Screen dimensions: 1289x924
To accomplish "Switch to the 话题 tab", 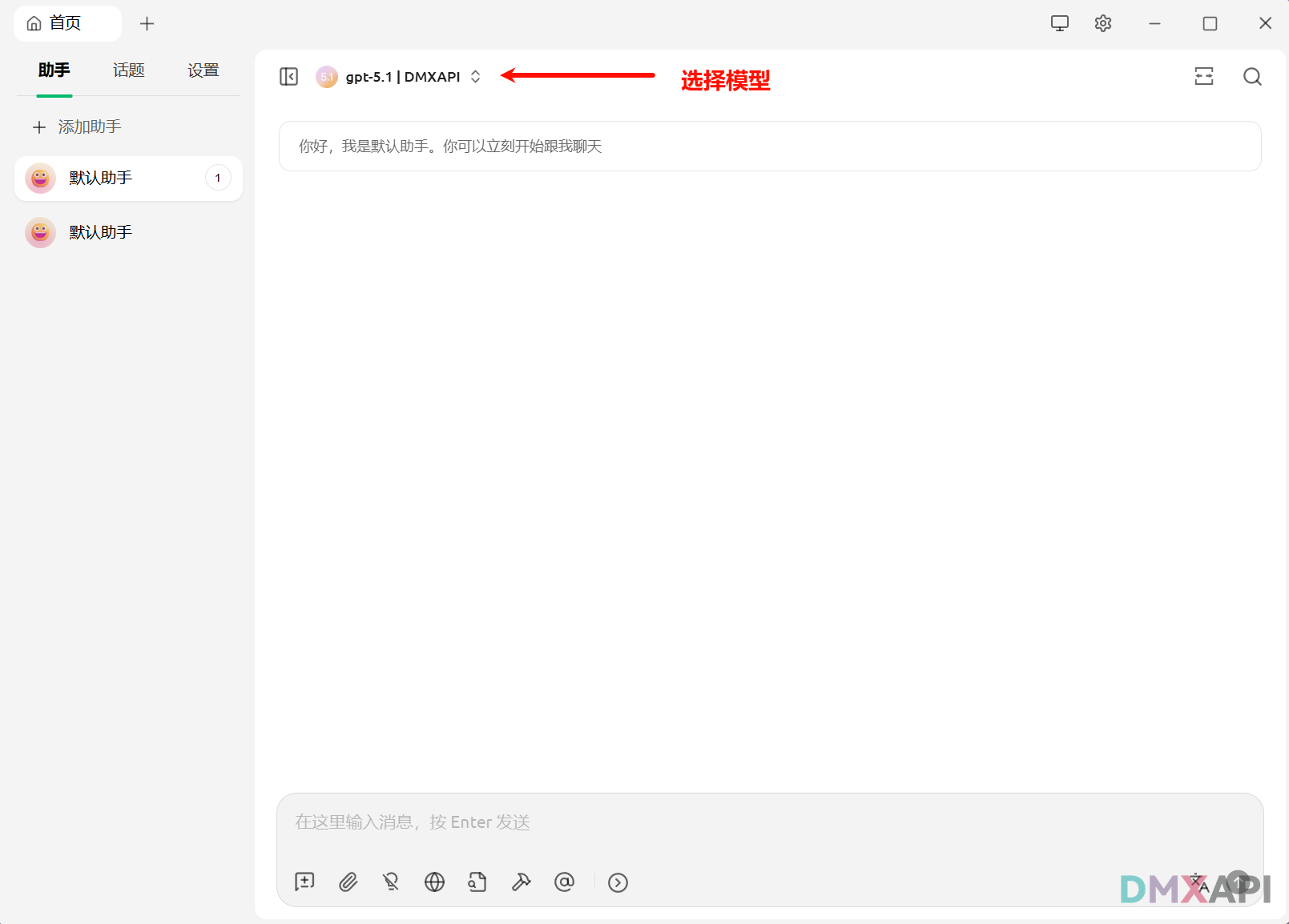I will [x=128, y=70].
